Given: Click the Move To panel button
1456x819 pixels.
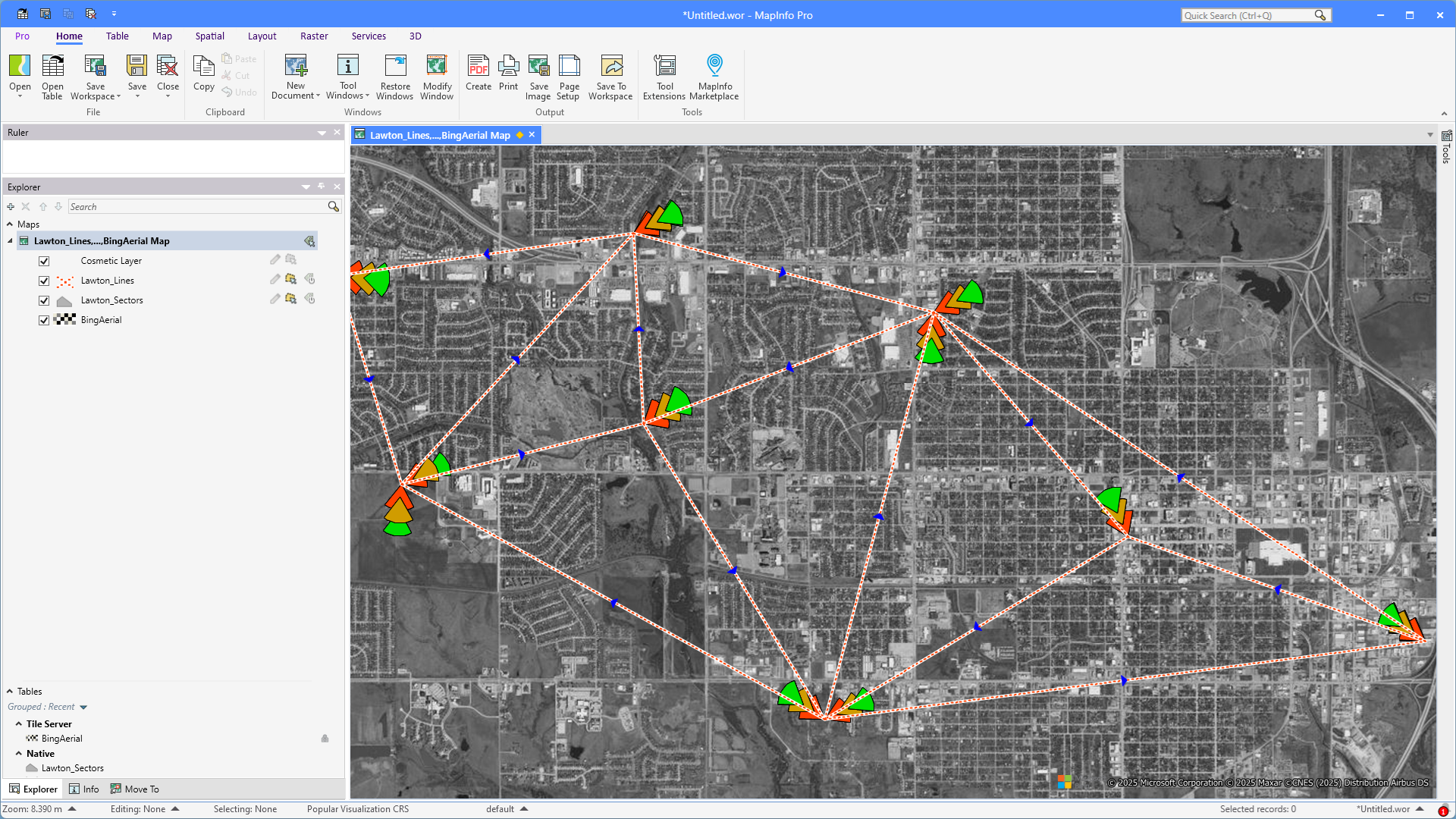Looking at the screenshot, I should [x=135, y=789].
